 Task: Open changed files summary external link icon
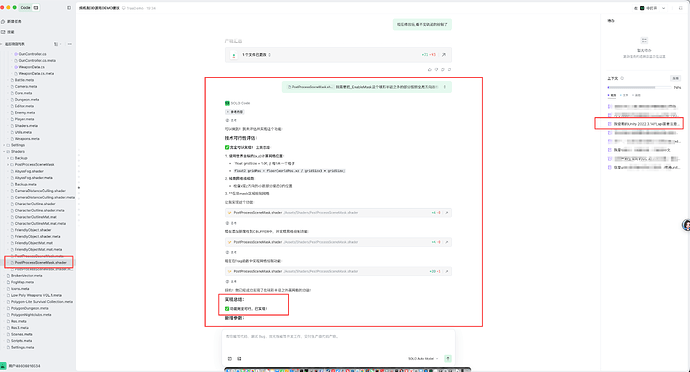444,55
